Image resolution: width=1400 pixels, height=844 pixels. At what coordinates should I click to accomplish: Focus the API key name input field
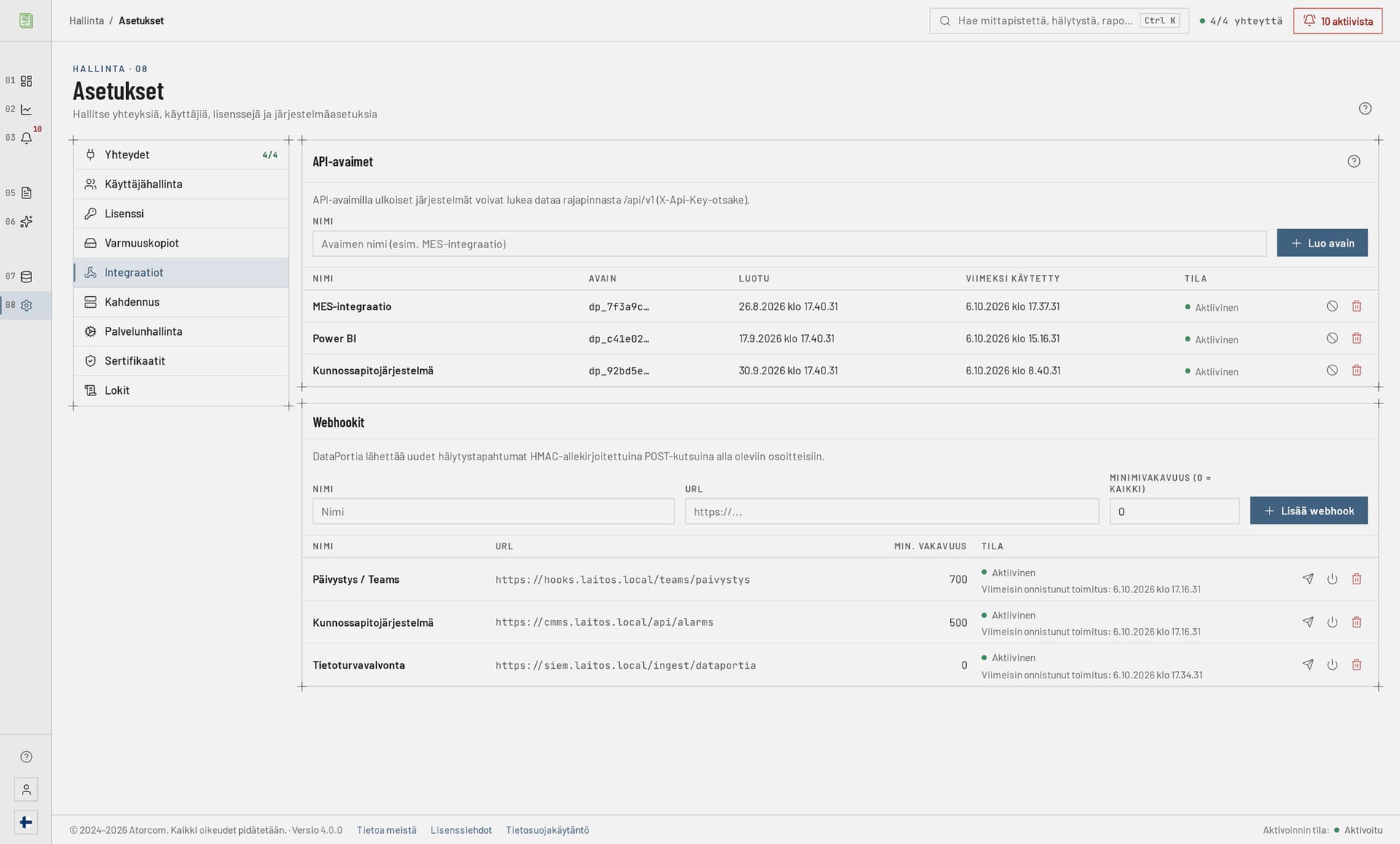click(x=789, y=244)
